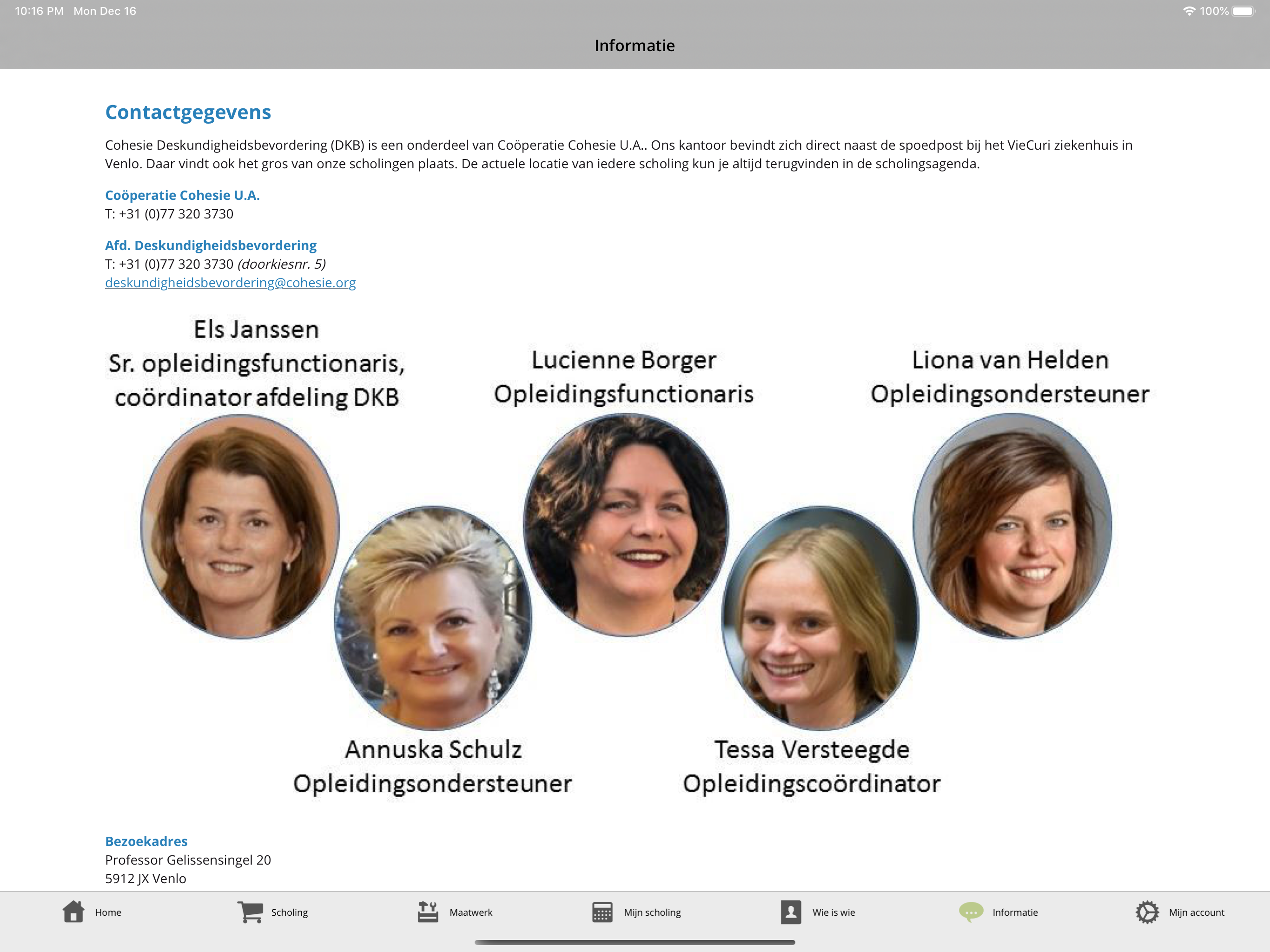The height and width of the screenshot is (952, 1270).
Task: Email deskundigheidsbevordering@cohesie.org link
Action: tap(230, 283)
